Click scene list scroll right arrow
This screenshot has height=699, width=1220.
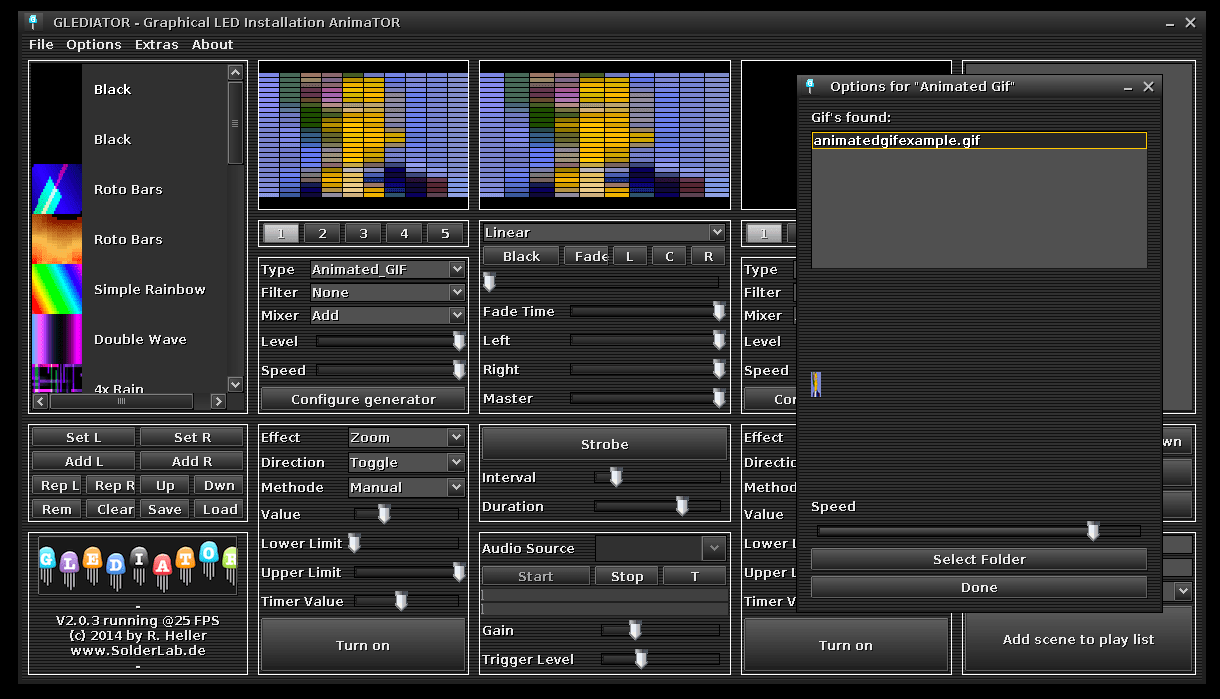[218, 401]
